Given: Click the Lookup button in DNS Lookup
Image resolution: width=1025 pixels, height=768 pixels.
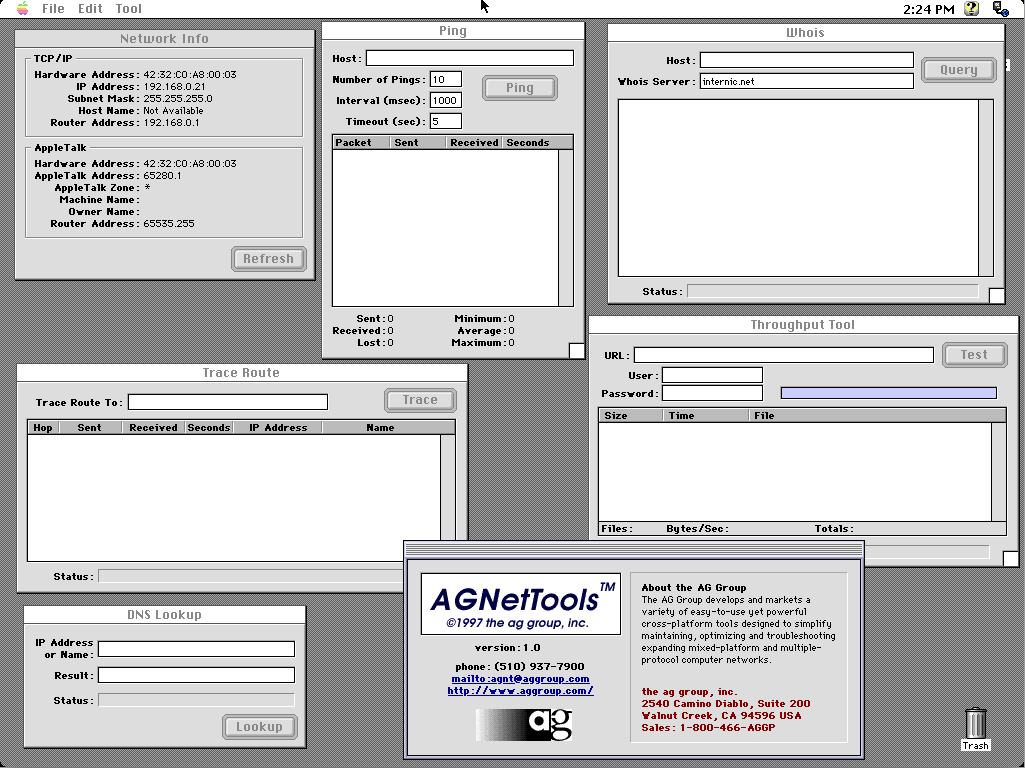Looking at the screenshot, I should point(260,727).
